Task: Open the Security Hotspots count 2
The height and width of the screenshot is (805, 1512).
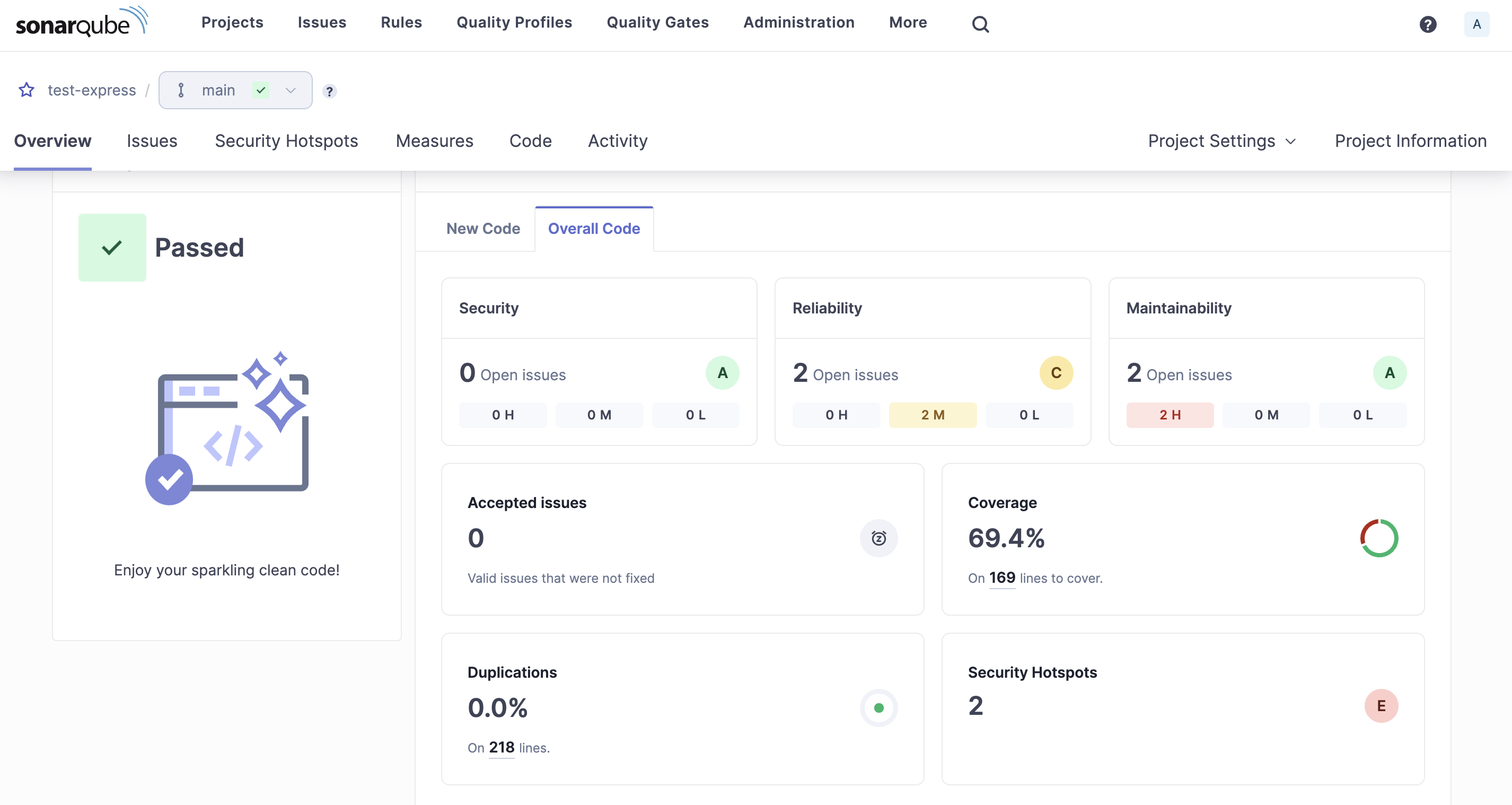Action: pos(975,706)
